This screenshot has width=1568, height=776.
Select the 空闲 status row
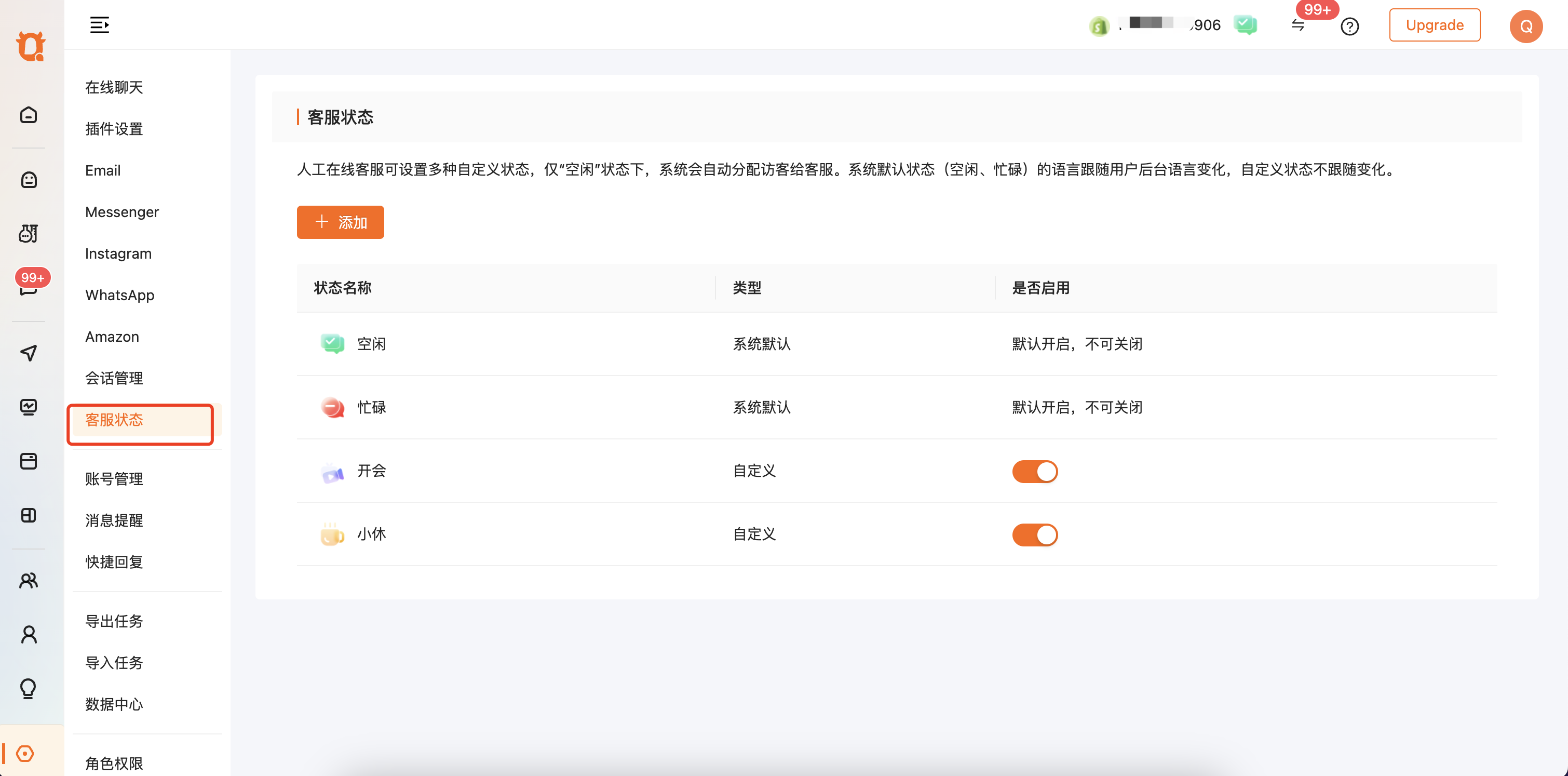click(x=371, y=344)
